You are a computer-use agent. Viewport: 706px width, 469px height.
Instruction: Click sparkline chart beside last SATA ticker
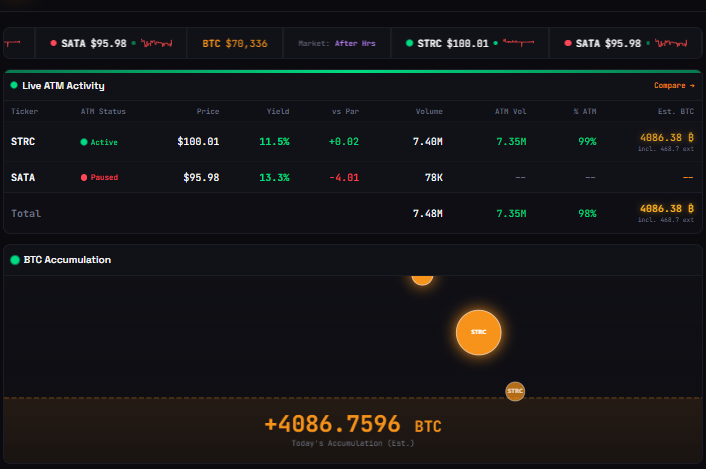[671, 43]
